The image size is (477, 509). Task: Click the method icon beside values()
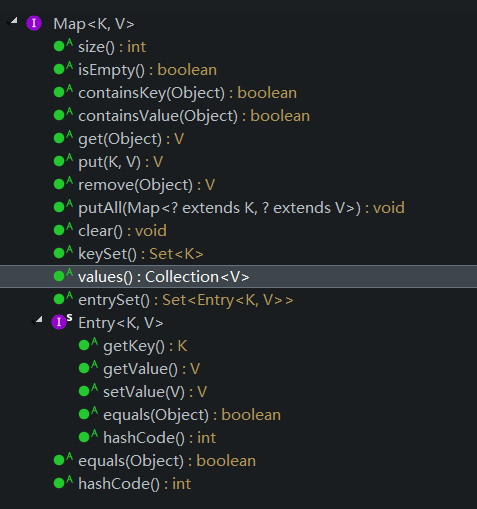click(63, 275)
